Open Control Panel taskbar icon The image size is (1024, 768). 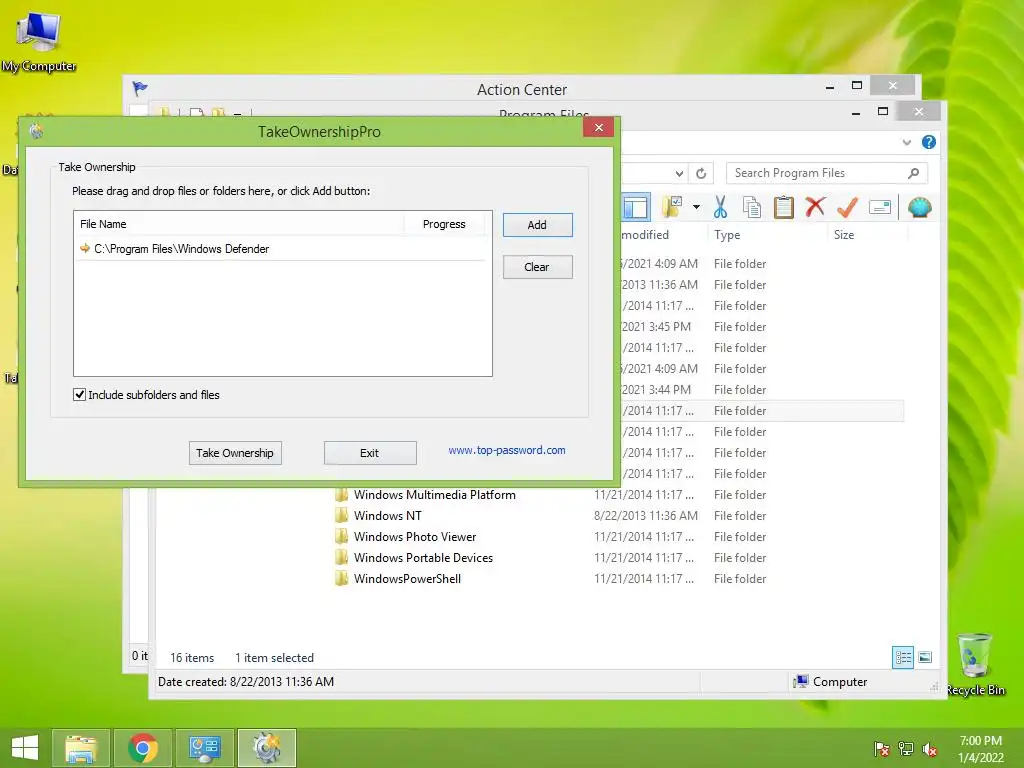[x=204, y=748]
